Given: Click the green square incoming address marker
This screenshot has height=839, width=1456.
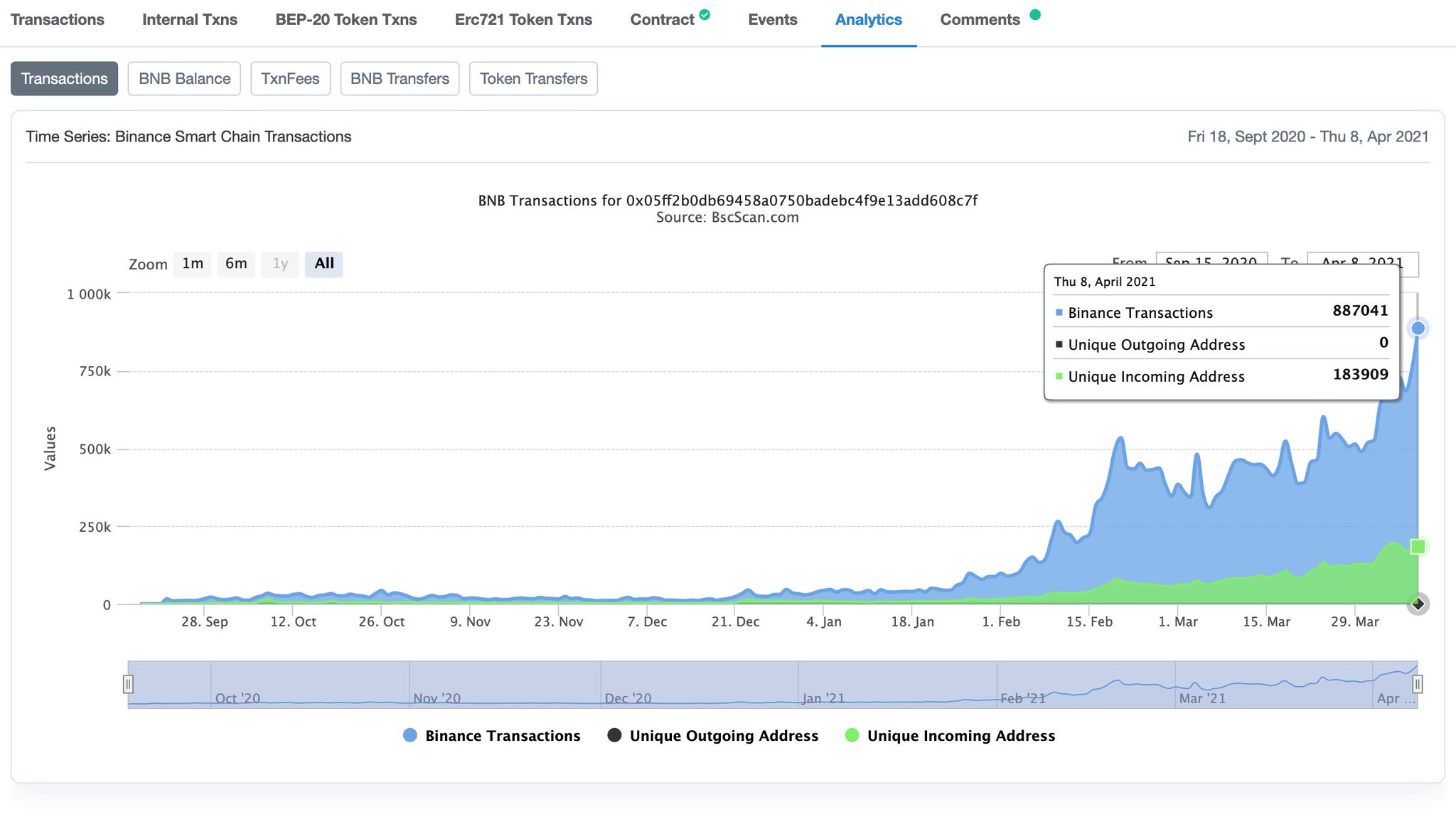Looking at the screenshot, I should coord(1418,546).
